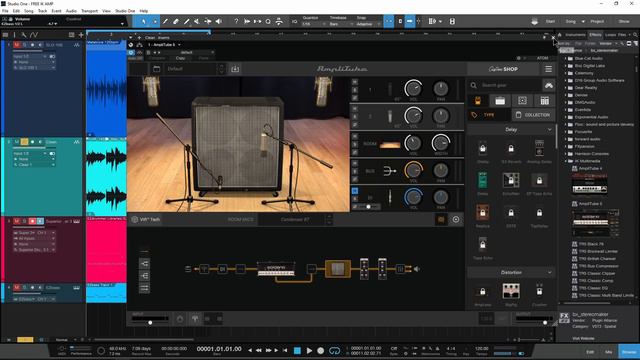Click the question mark help icon
This screenshot has height=360, width=640.
[236, 21]
